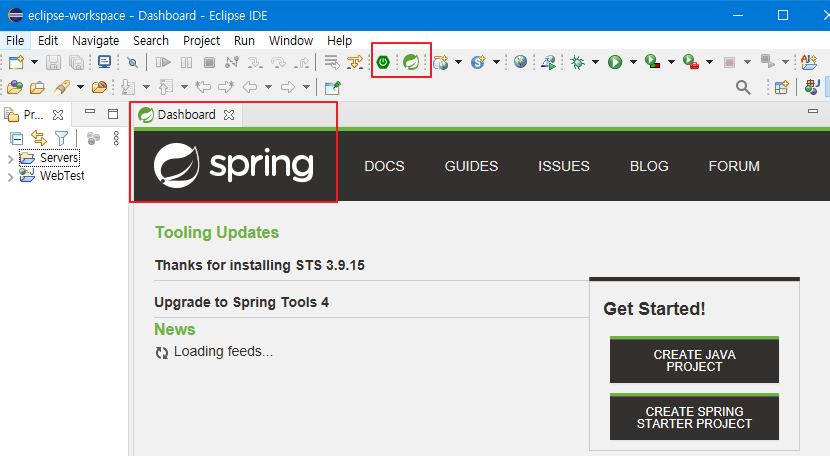The image size is (830, 456).
Task: Click the Save disk icon
Action: pyautogui.click(x=53, y=62)
